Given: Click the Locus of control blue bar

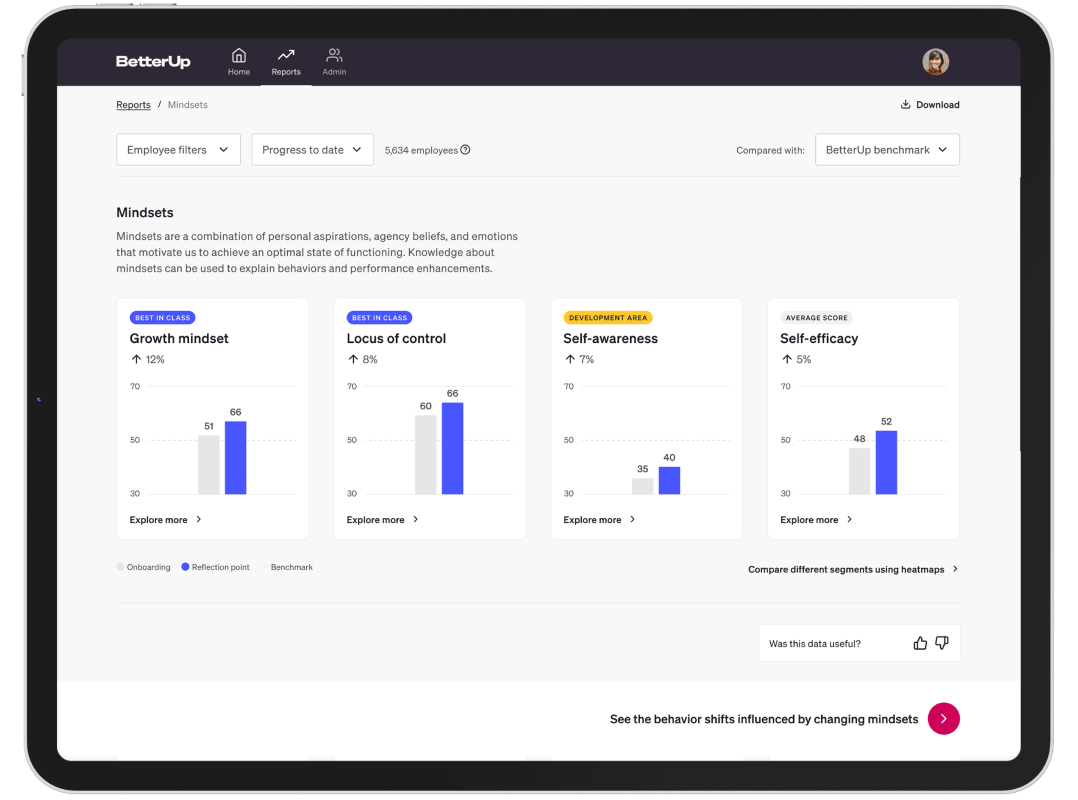Looking at the screenshot, I should [x=452, y=448].
